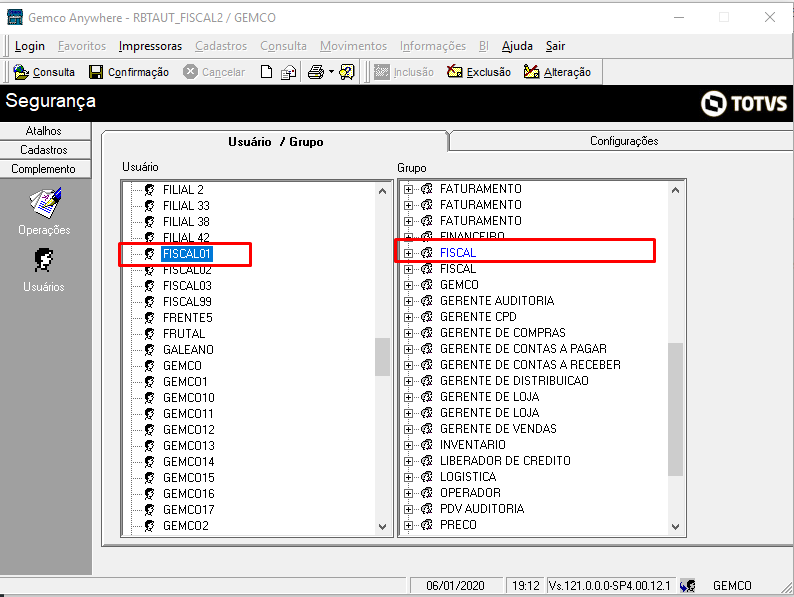794x597 pixels.
Task: Click the Usuário list scroll-down arrow
Action: coord(382,527)
